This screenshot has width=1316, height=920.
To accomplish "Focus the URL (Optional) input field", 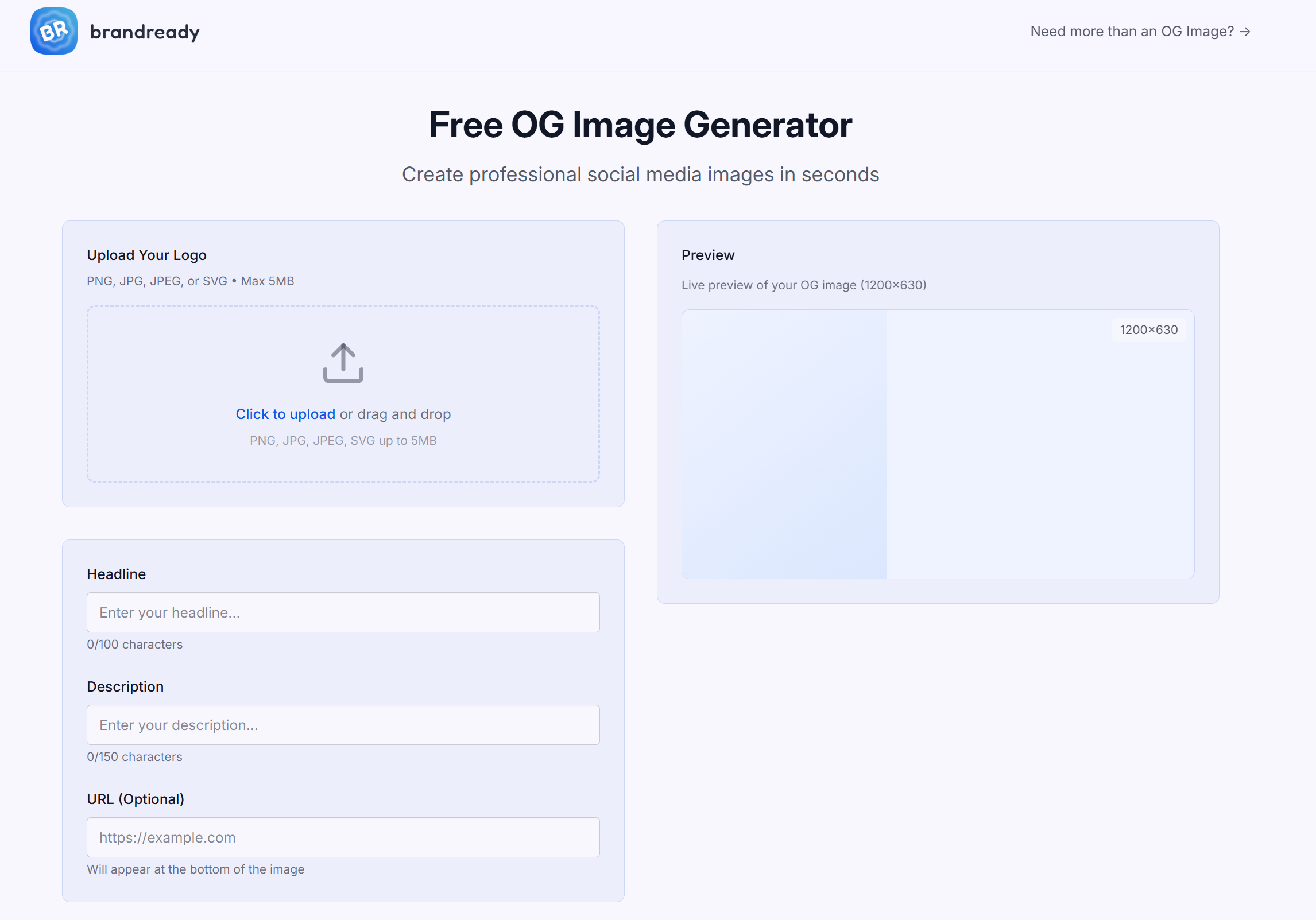I will pyautogui.click(x=343, y=837).
